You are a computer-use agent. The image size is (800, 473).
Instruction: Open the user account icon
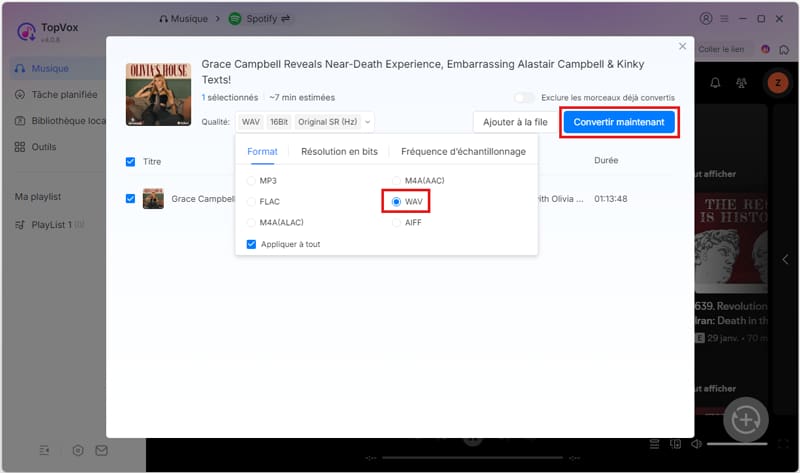pos(707,18)
